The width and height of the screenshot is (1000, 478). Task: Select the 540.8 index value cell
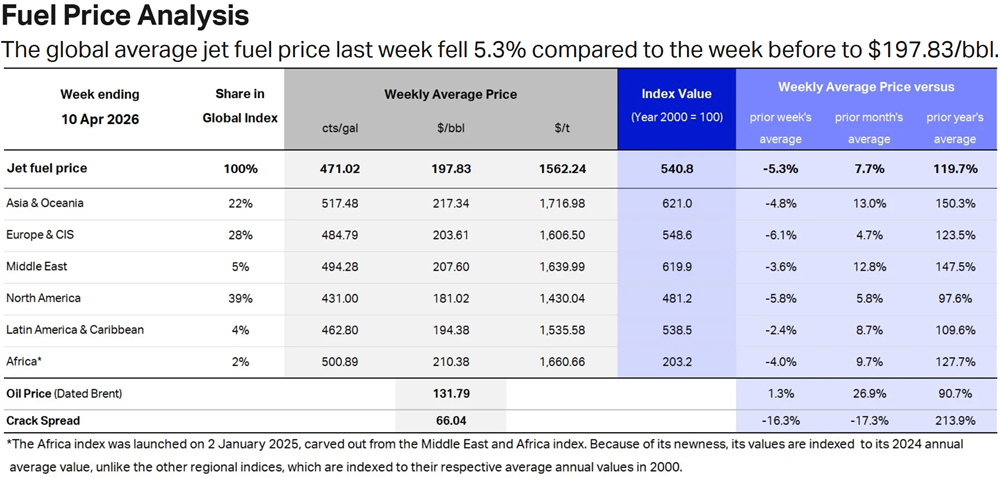click(676, 169)
